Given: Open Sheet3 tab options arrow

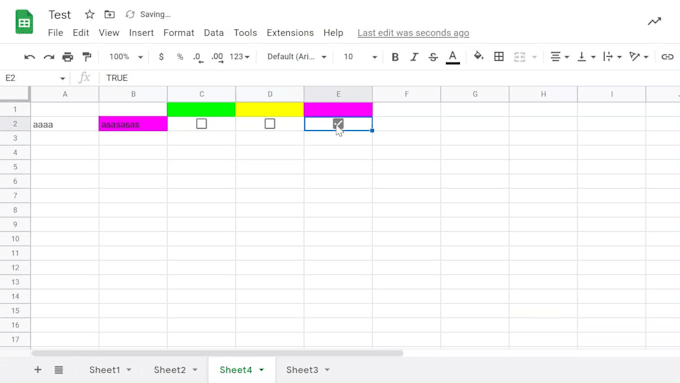Looking at the screenshot, I should [x=327, y=370].
